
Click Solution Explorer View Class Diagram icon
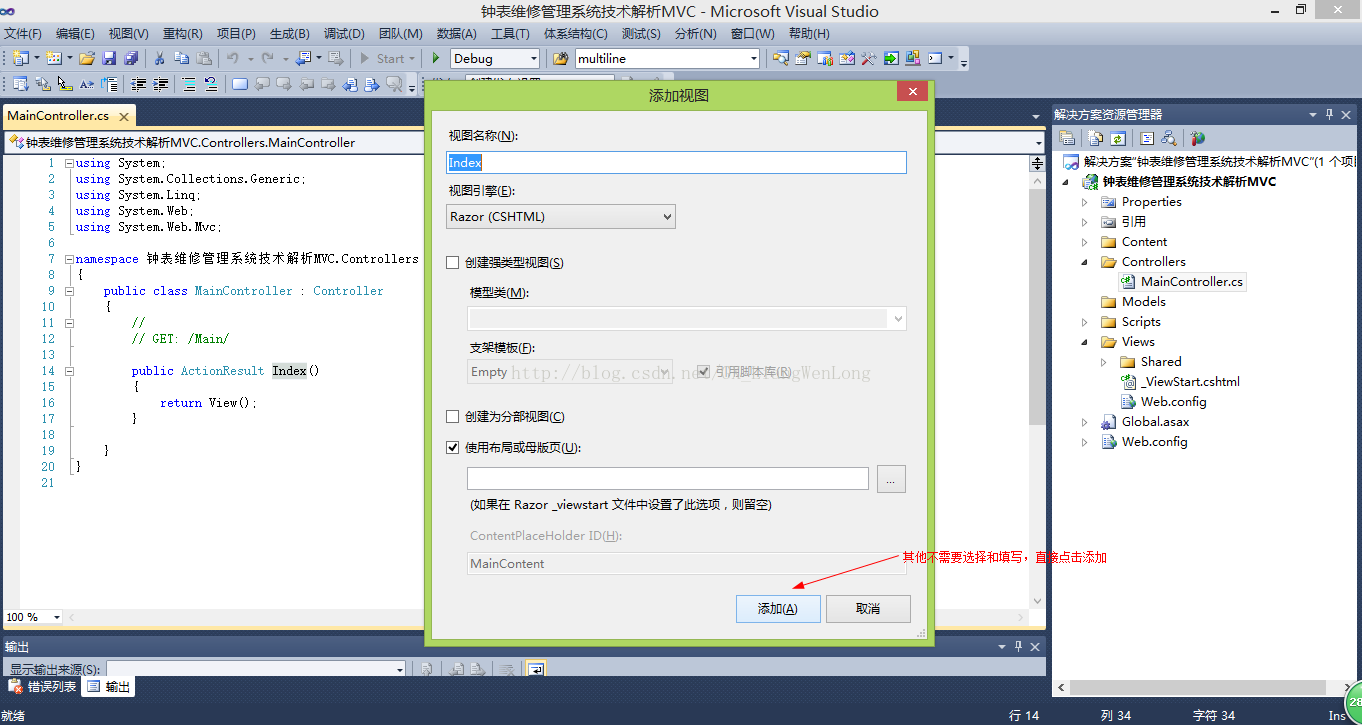click(1169, 138)
